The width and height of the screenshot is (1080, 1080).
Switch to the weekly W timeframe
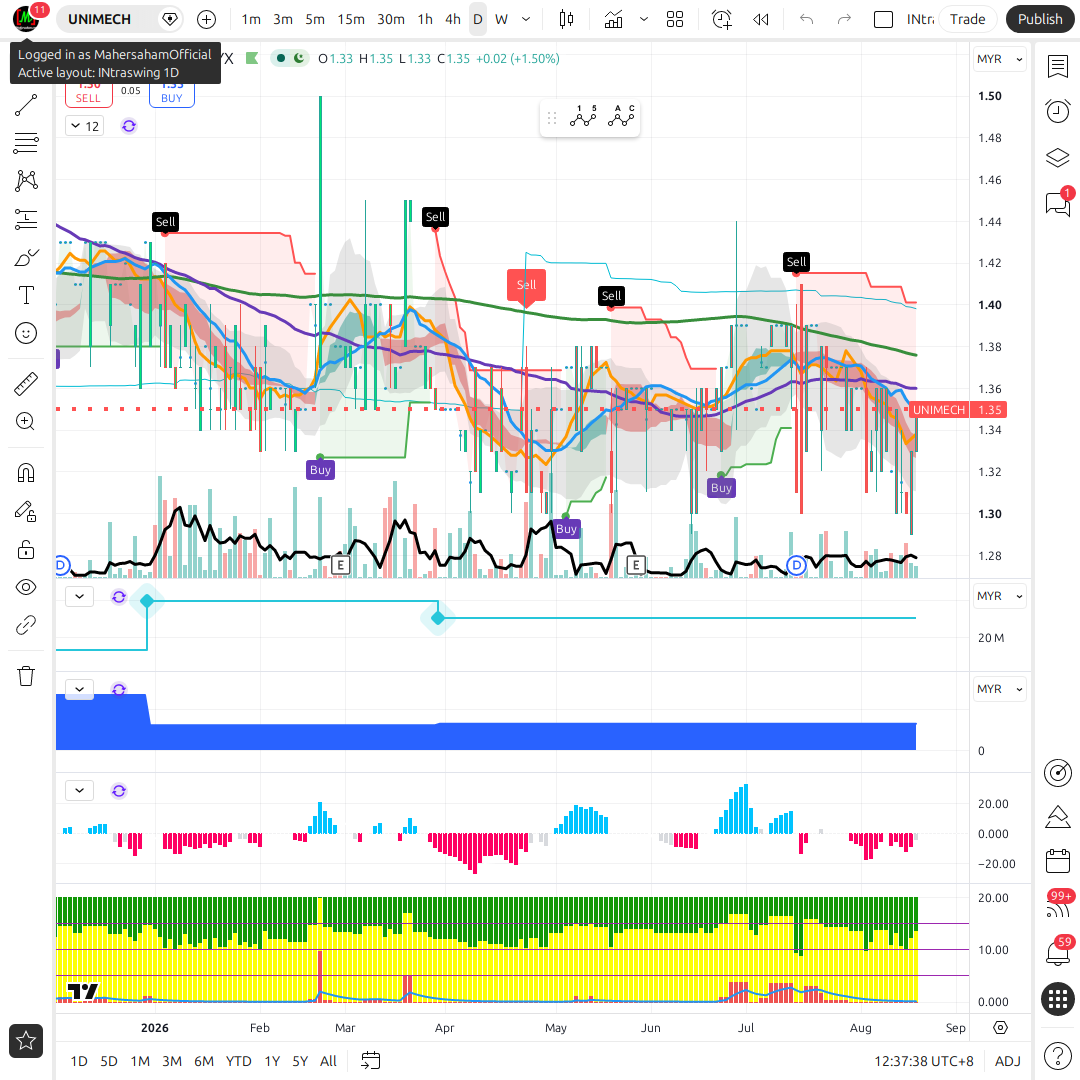[x=501, y=19]
